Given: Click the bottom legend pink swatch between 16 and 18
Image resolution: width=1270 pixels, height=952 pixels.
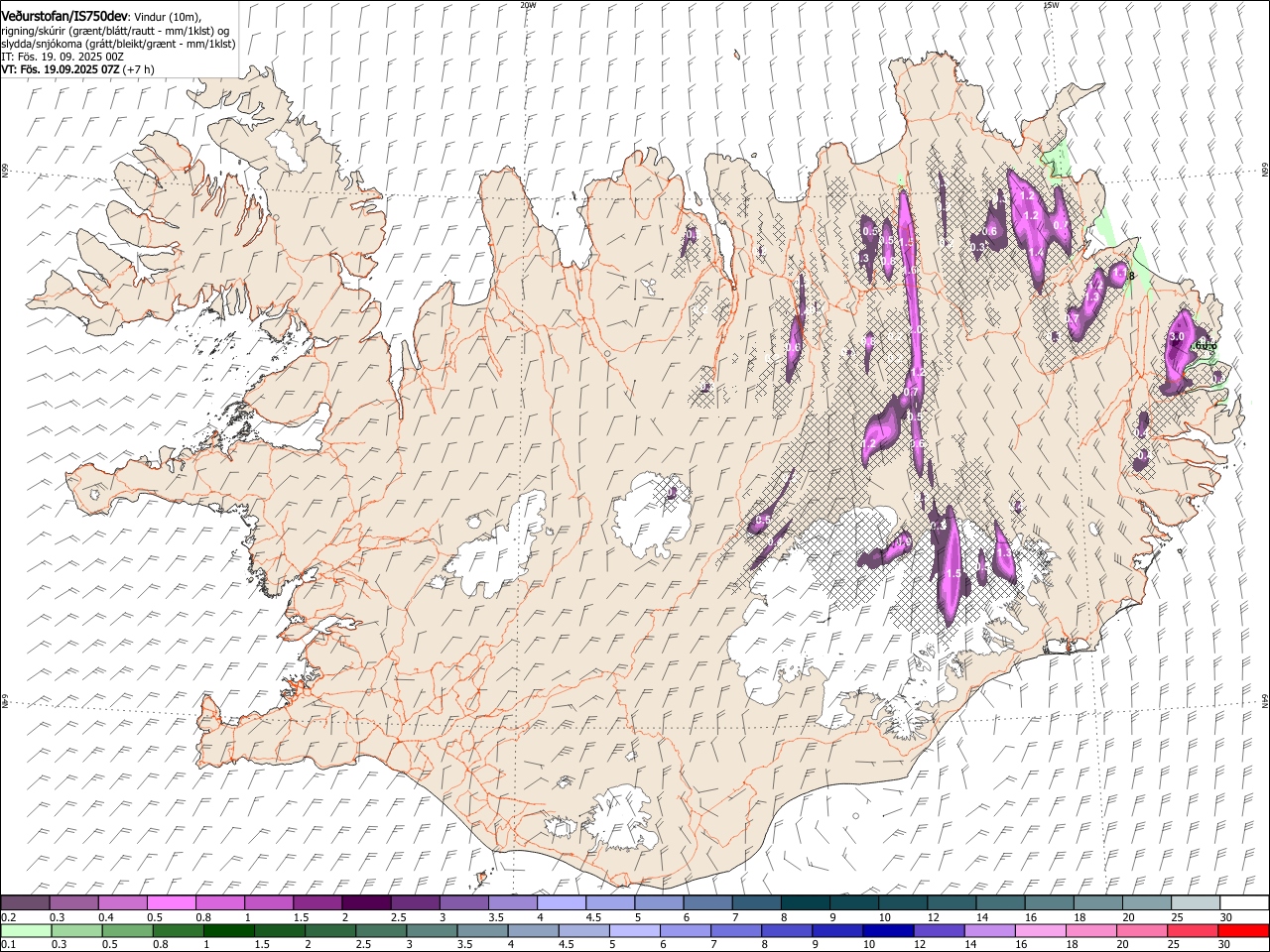Looking at the screenshot, I should click(1041, 930).
